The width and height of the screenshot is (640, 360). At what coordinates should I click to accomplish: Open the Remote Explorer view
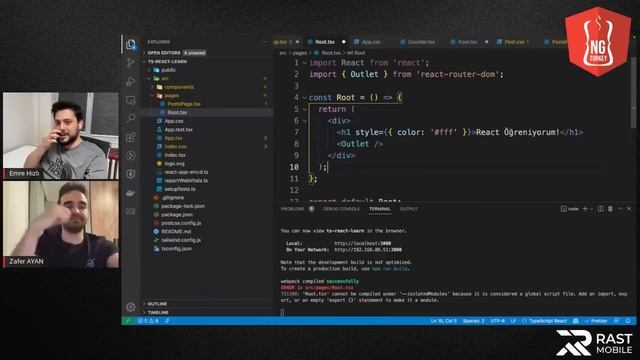coord(131,100)
